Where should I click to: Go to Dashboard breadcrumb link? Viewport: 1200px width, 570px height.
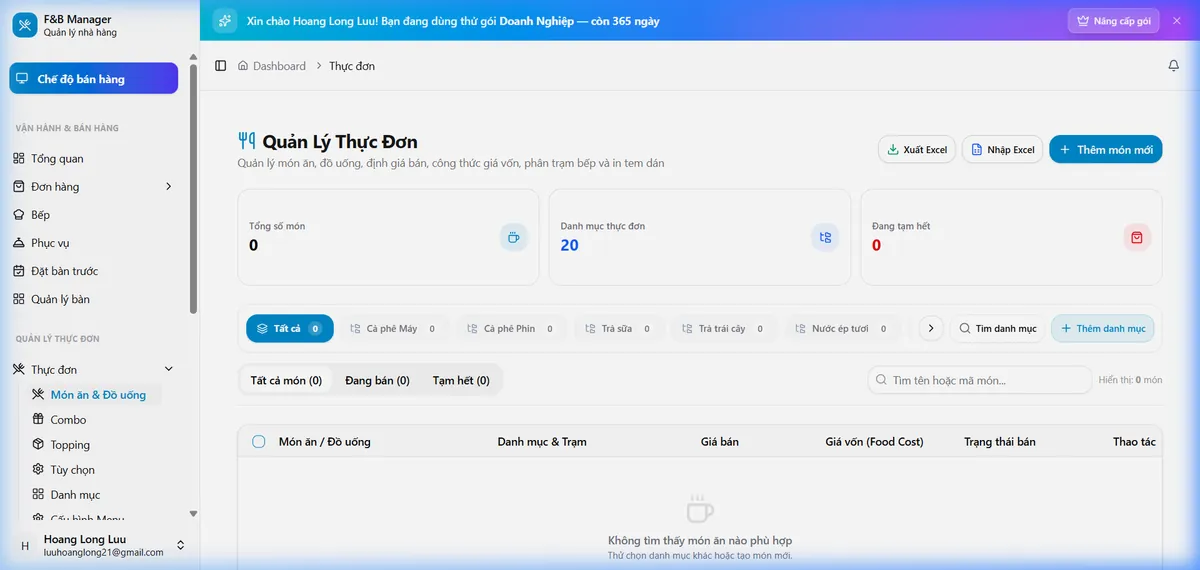pos(279,66)
